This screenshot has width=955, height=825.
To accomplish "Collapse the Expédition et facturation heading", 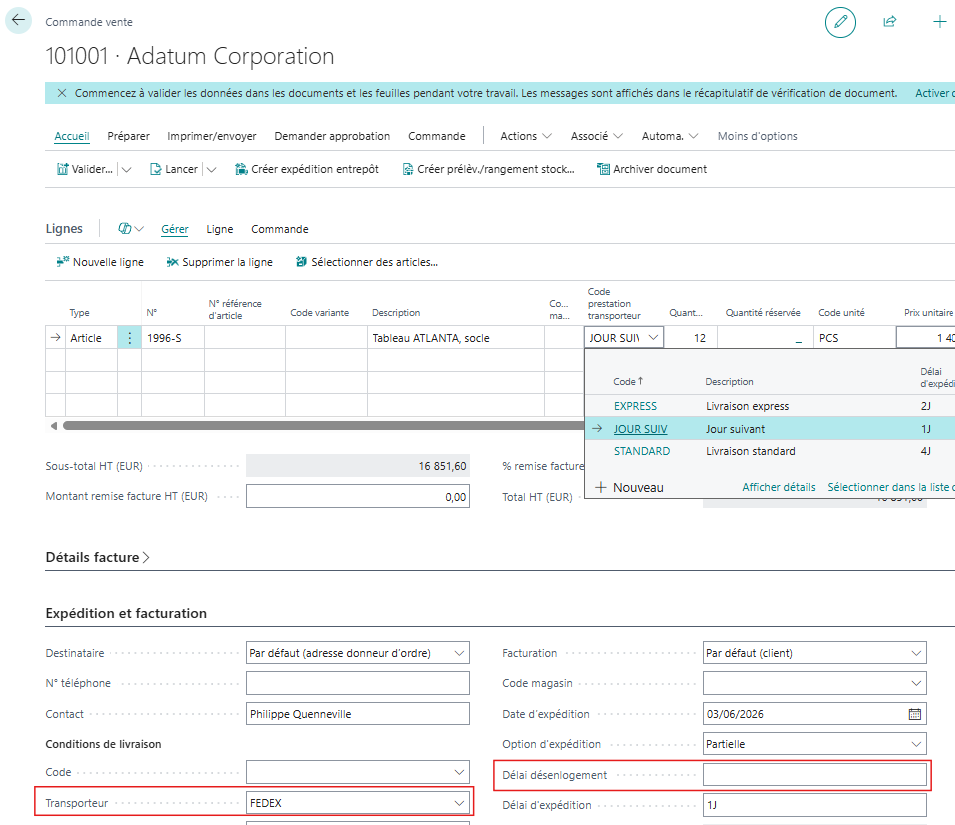I will coord(126,613).
